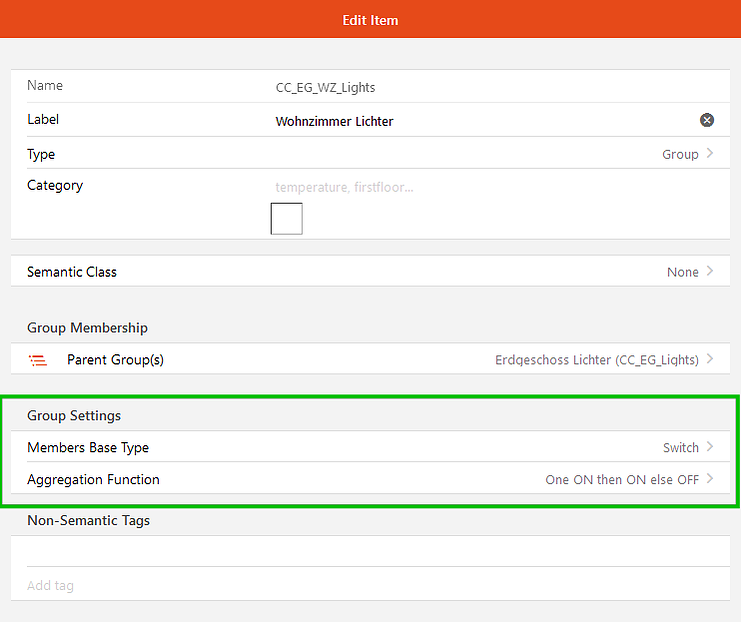This screenshot has height=622, width=741.
Task: Click the Parent Group(s) label
Action: click(115, 360)
